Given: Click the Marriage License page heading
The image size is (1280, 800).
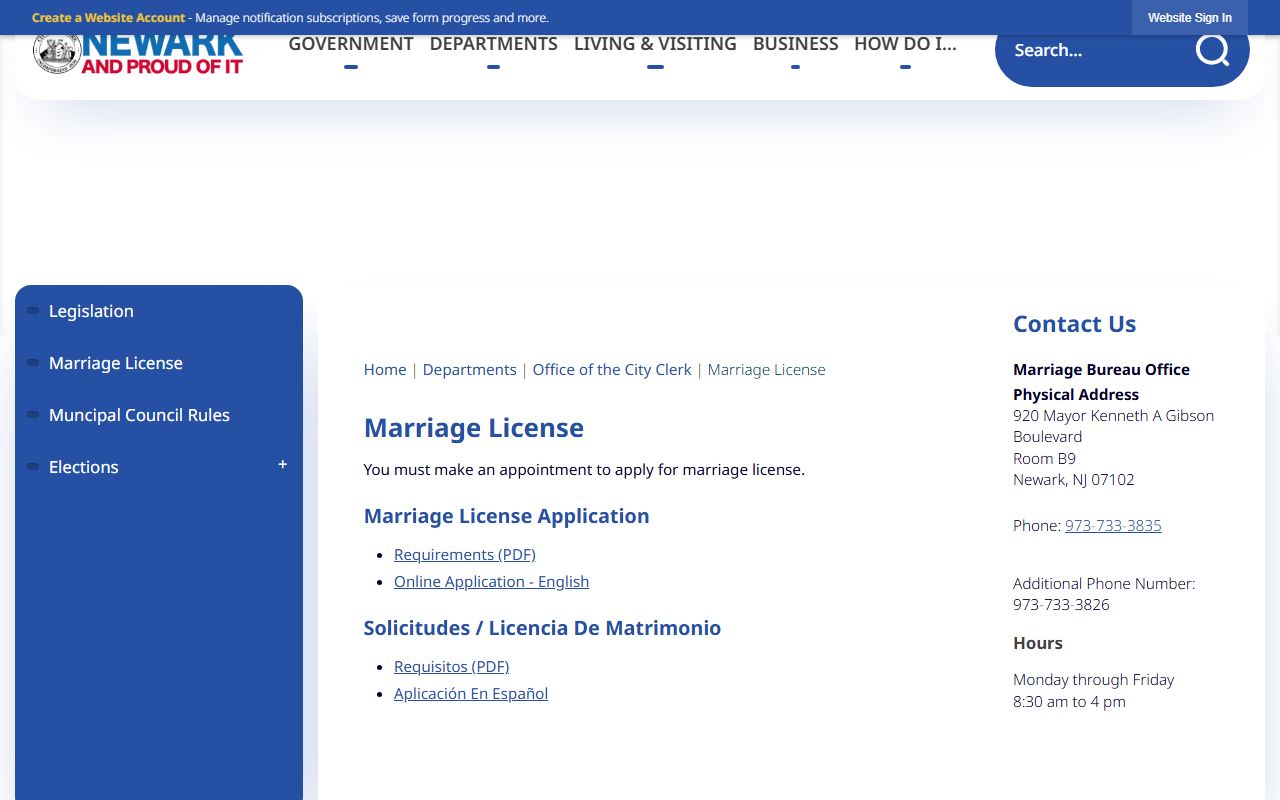Looking at the screenshot, I should click(x=474, y=428).
